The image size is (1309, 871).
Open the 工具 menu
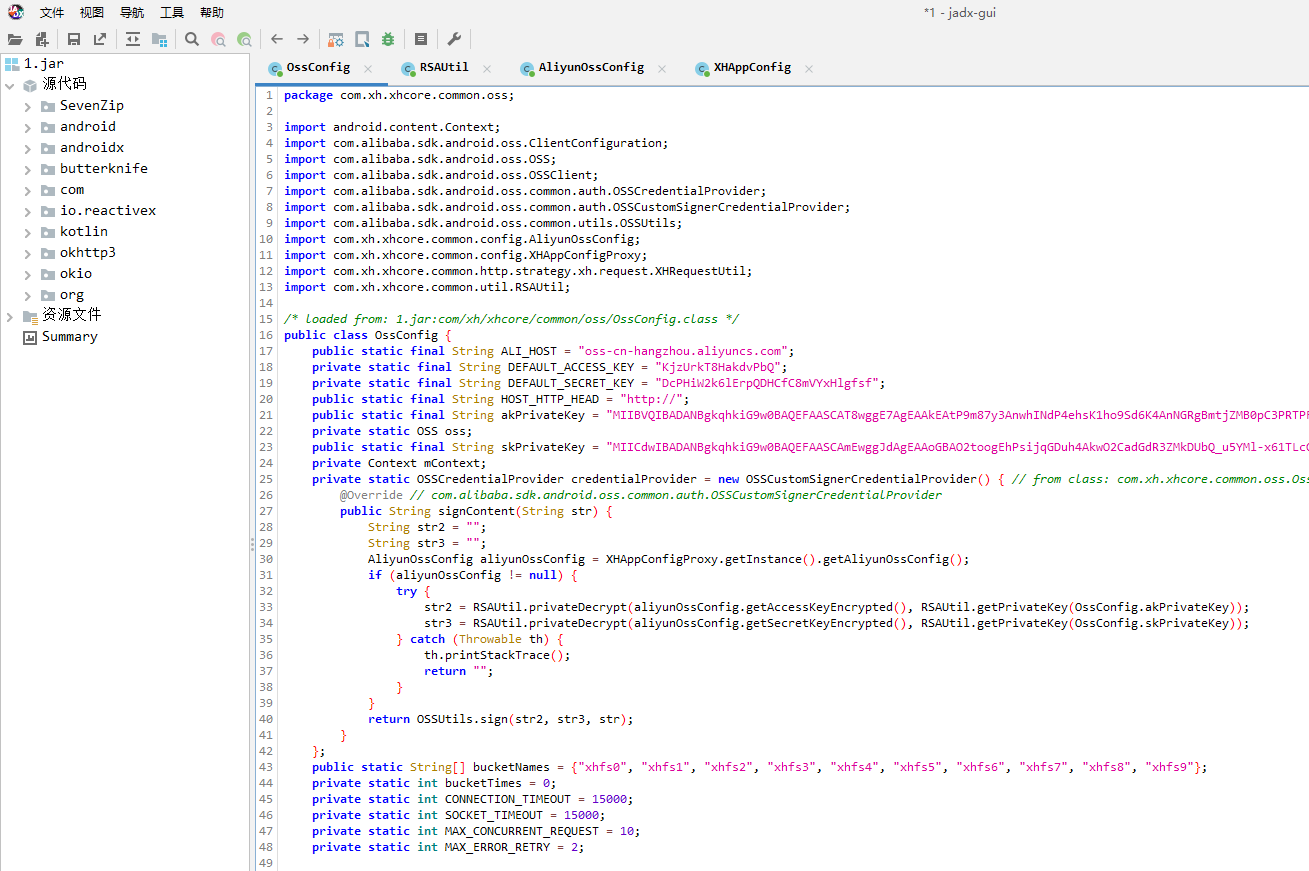coord(172,13)
